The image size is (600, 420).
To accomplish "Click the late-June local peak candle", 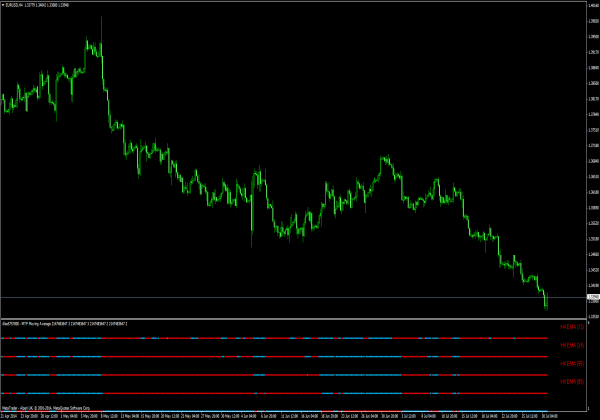I will pyautogui.click(x=382, y=158).
